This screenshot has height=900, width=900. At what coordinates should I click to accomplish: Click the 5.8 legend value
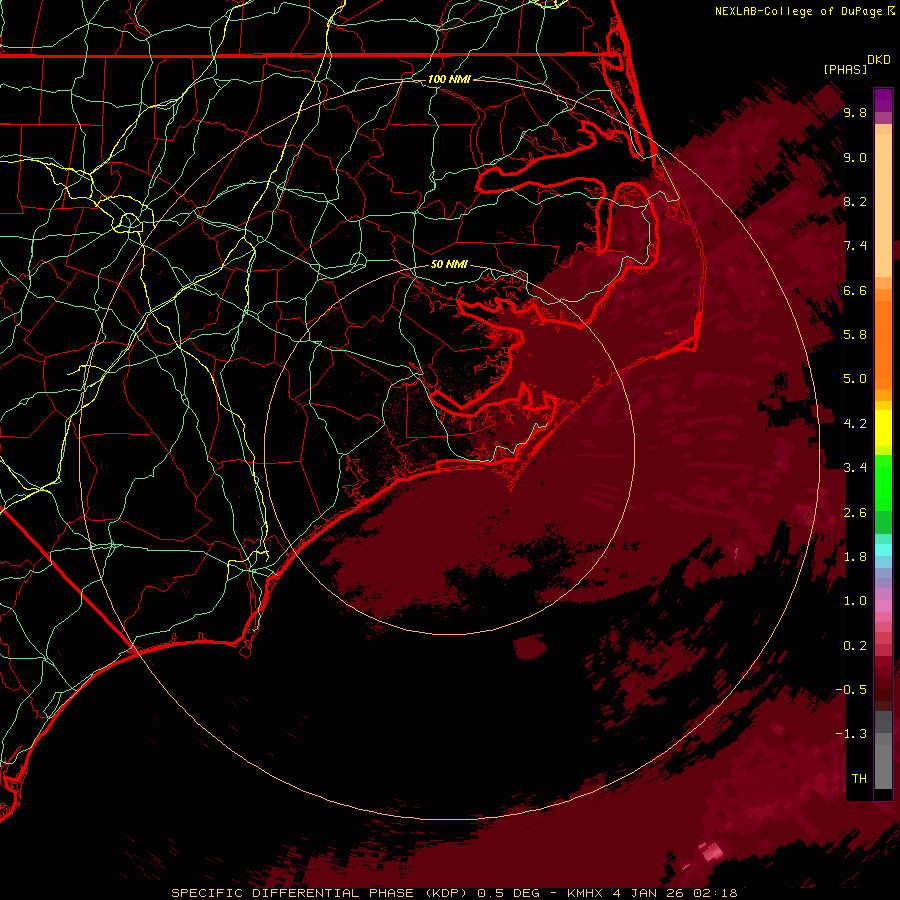[x=855, y=335]
